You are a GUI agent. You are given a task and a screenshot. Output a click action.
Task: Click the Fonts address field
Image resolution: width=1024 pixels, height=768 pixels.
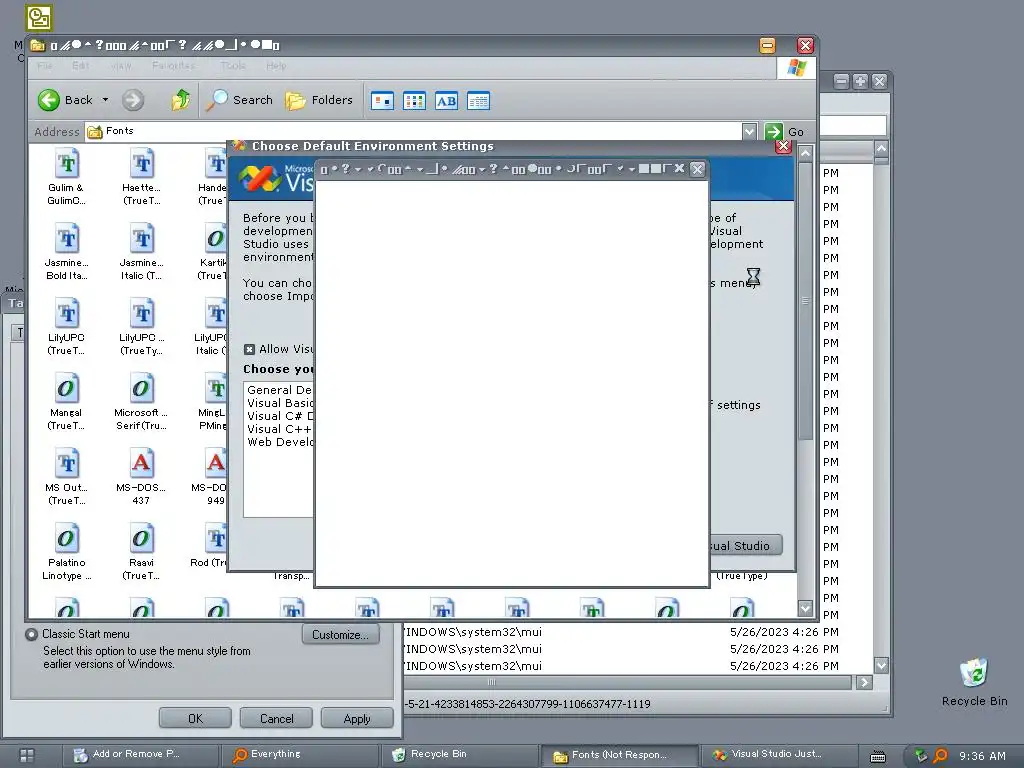tap(413, 131)
